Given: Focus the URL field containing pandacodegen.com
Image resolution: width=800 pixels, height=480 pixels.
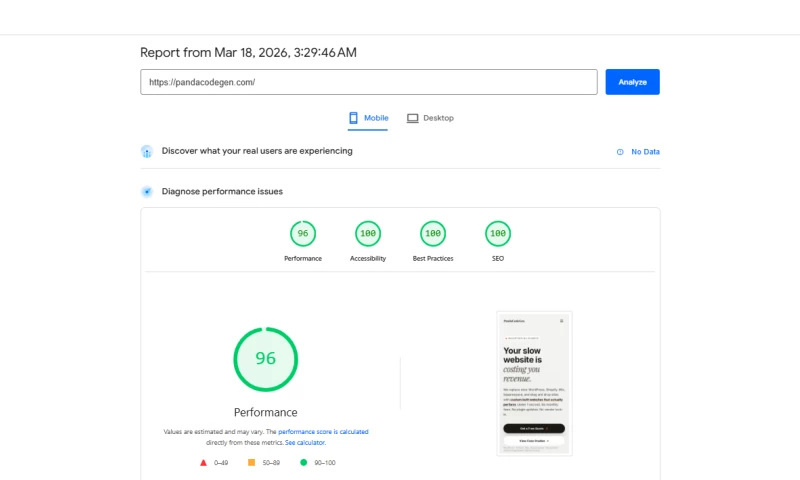Looking at the screenshot, I should [368, 82].
